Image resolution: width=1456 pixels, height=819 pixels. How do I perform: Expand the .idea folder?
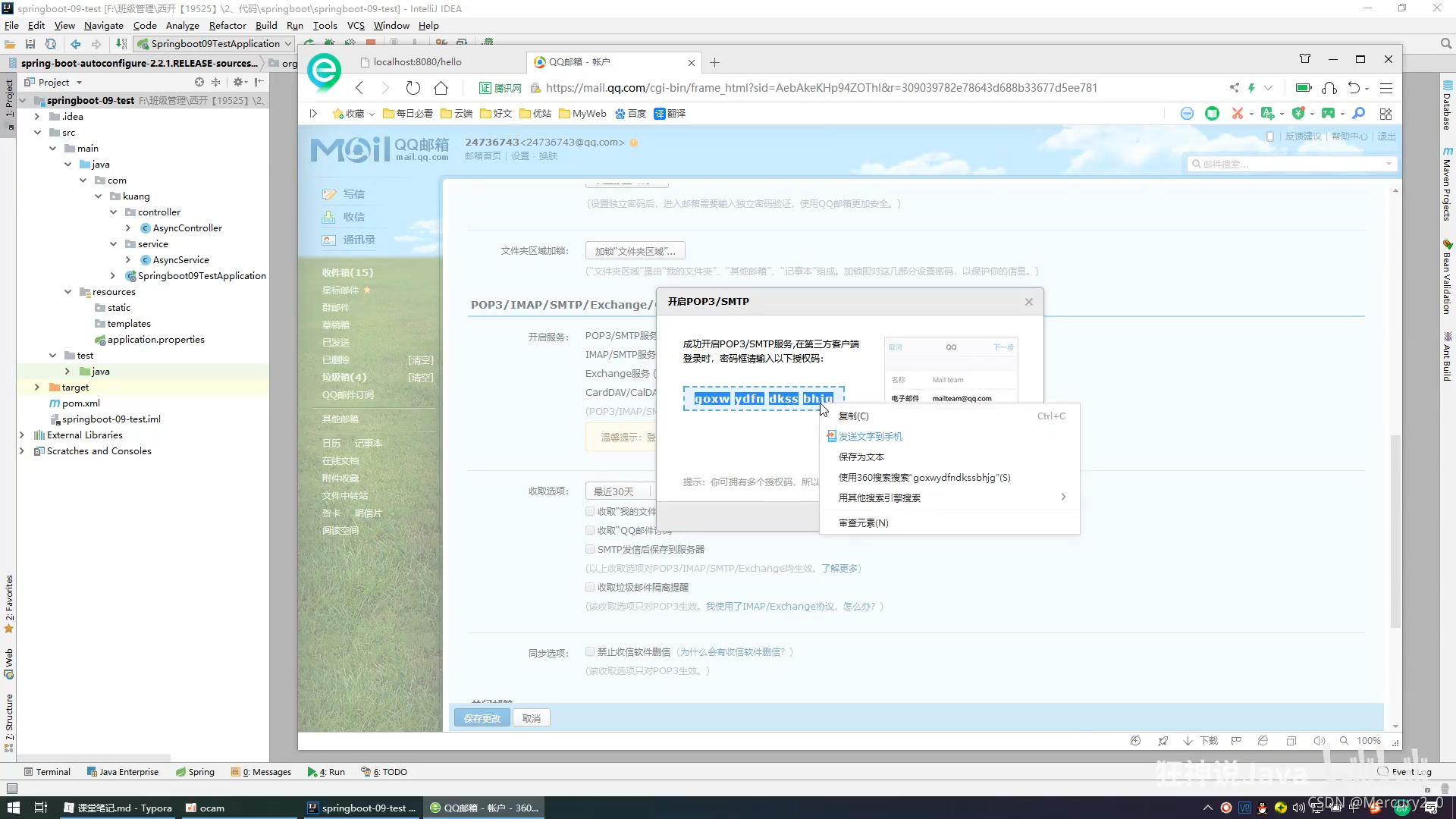tap(37, 117)
